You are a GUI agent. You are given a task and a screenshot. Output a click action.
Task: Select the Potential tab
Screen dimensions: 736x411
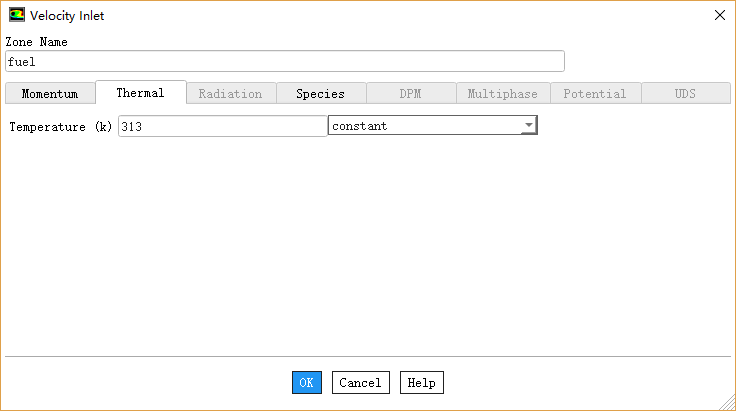pos(594,94)
